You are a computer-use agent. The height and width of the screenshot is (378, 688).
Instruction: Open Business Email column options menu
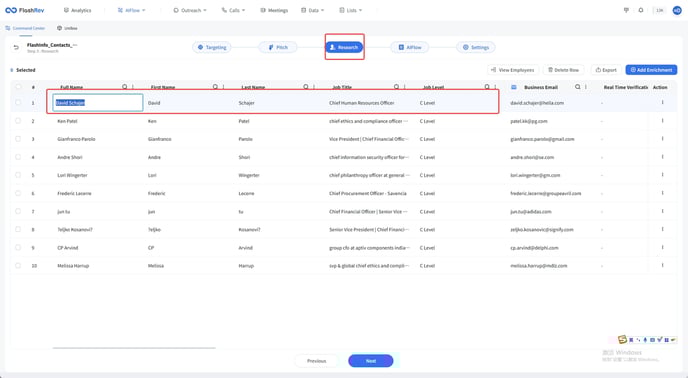pyautogui.click(x=586, y=87)
